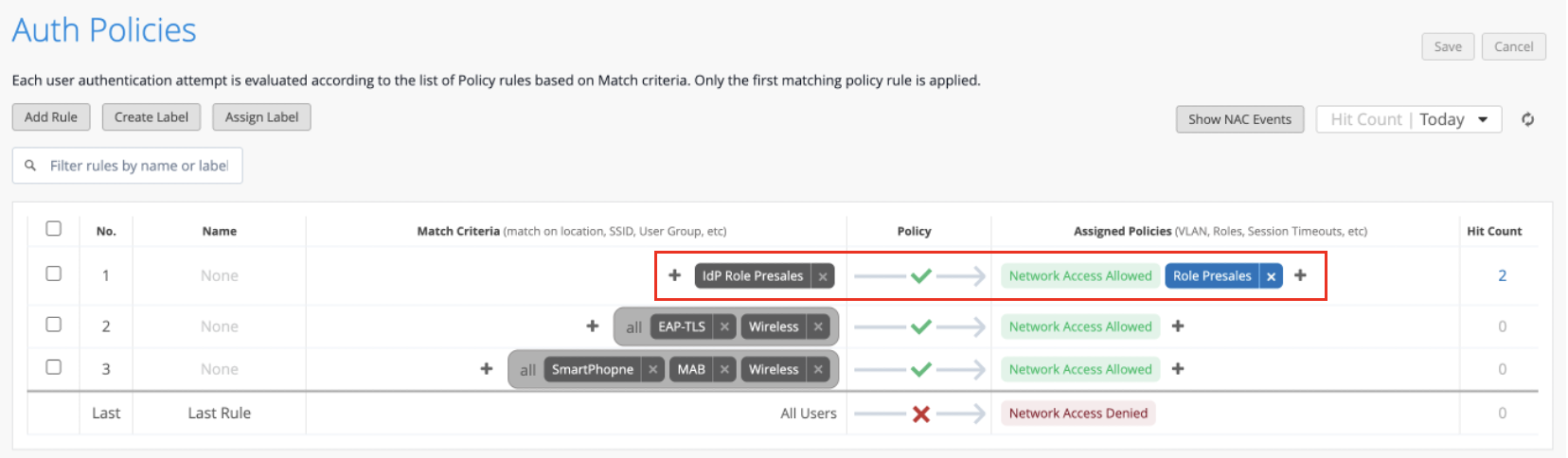Click the refresh hit count icon
Screen dimensions: 1568x458
pos(1527,119)
